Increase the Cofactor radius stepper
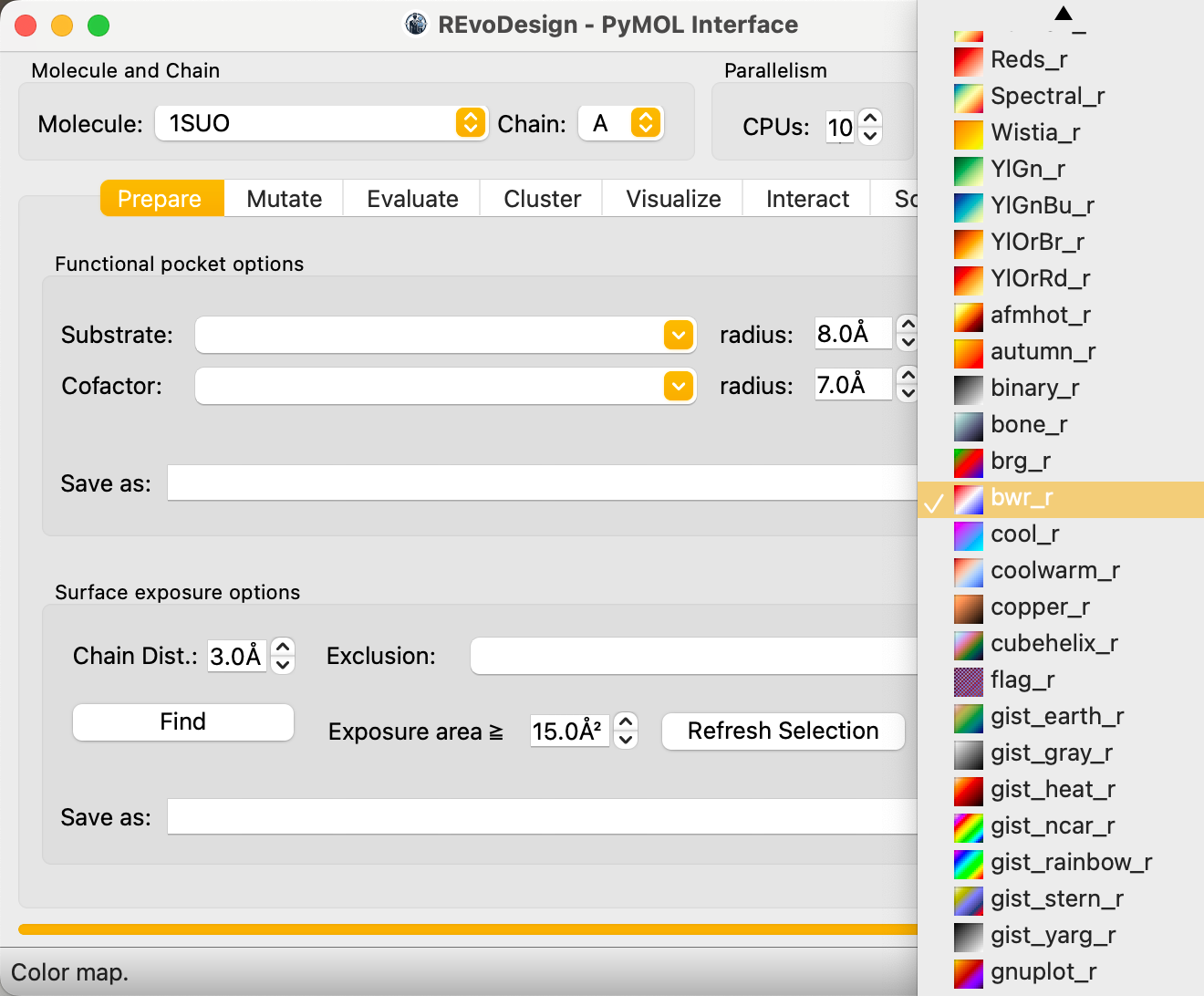Image resolution: width=1204 pixels, height=996 pixels. click(x=908, y=376)
